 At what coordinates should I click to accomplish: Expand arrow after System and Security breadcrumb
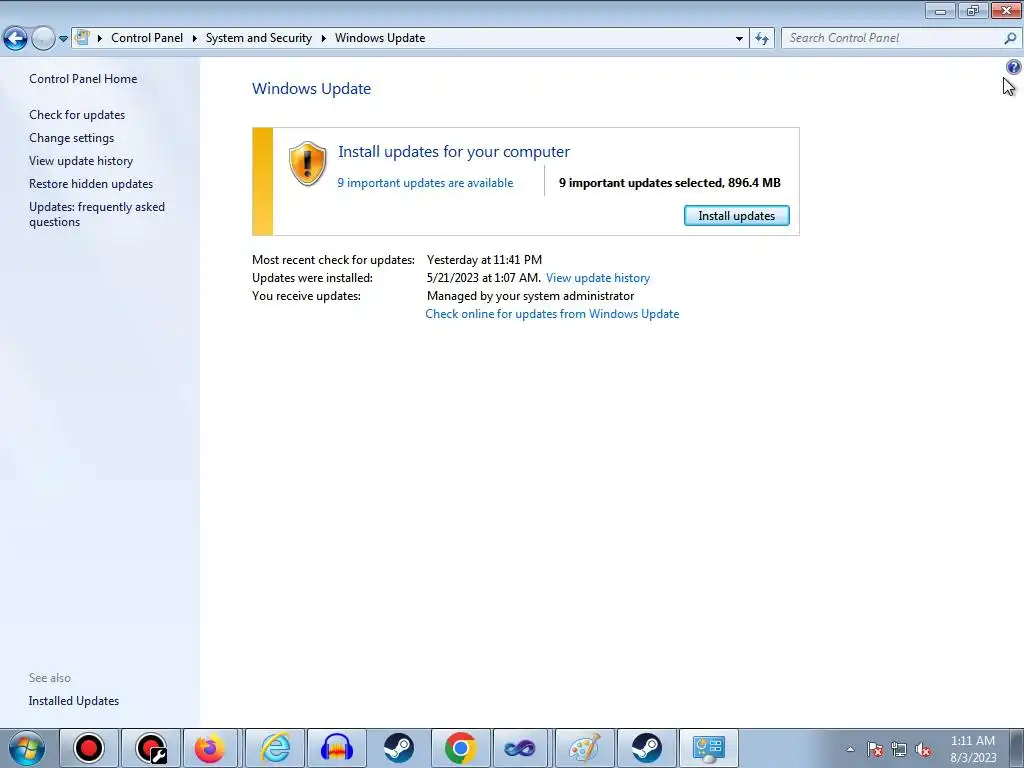323,38
